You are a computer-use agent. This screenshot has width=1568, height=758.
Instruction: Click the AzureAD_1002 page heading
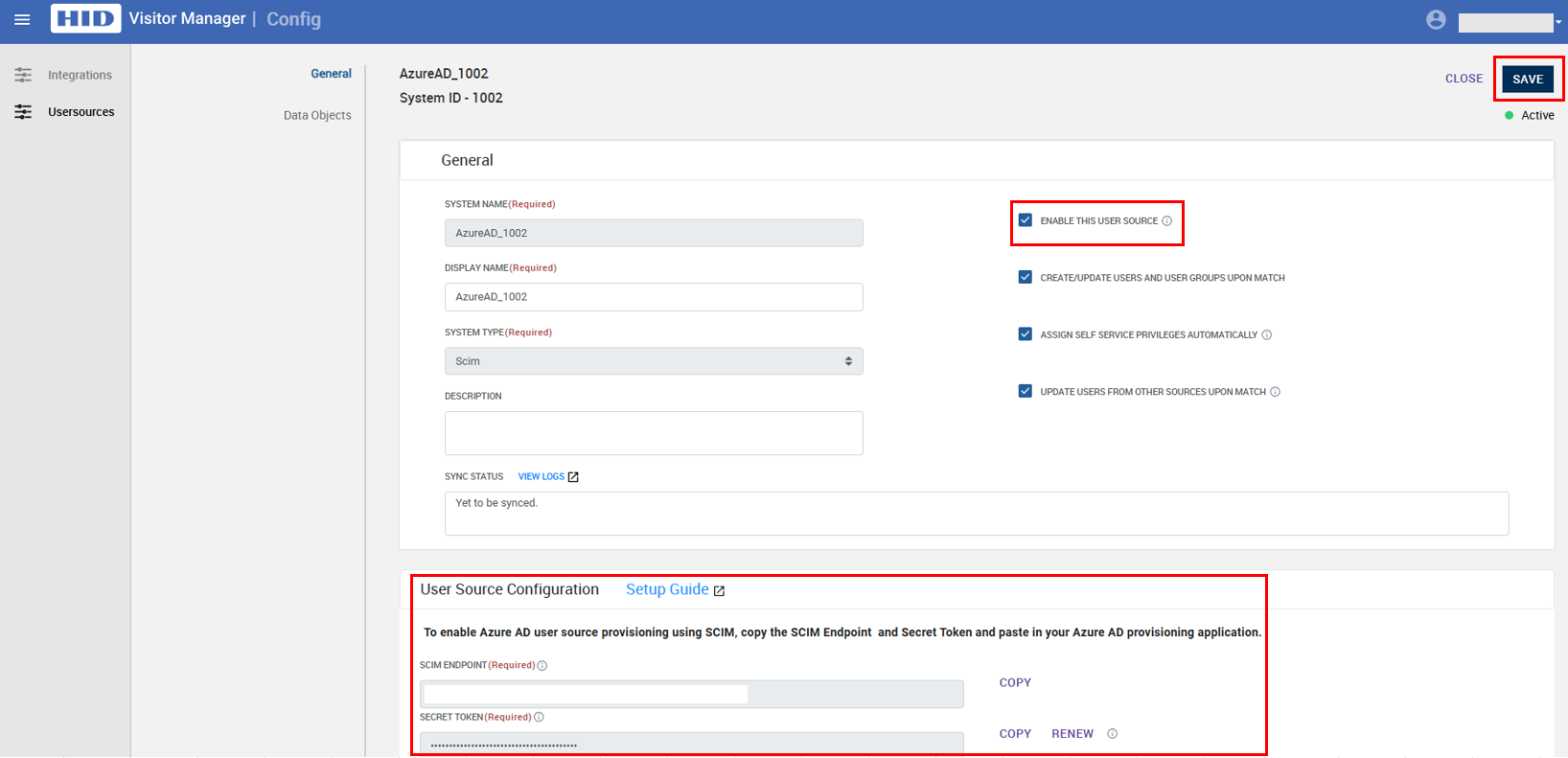(x=444, y=74)
